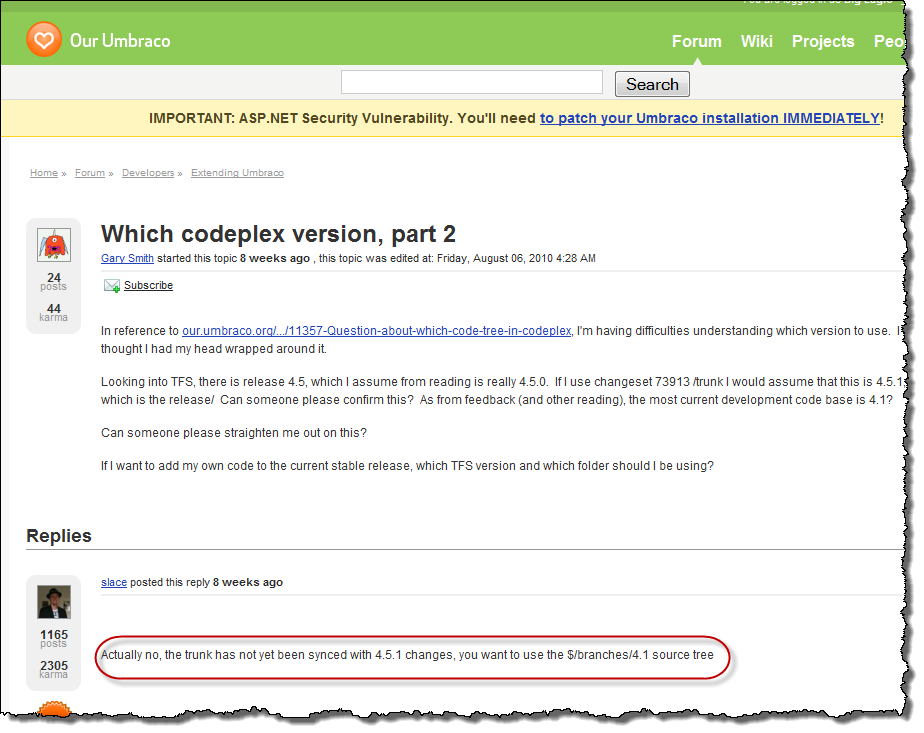Click Gary Smith's monster avatar
The width and height of the screenshot is (924, 733).
click(x=54, y=245)
